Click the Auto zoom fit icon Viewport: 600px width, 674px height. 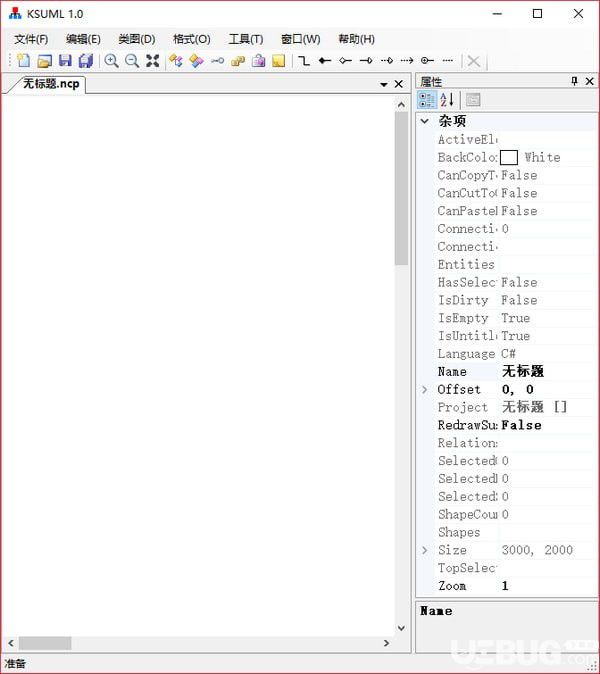click(x=153, y=61)
